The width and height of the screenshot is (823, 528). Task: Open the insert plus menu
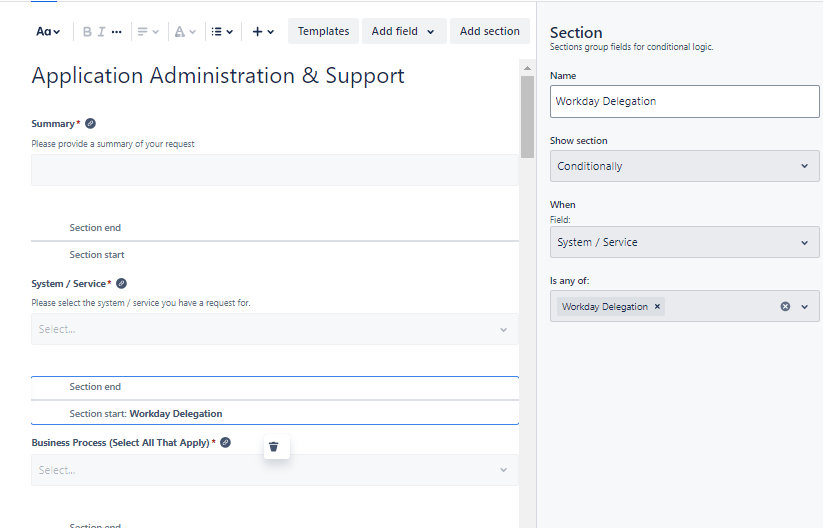tap(263, 31)
